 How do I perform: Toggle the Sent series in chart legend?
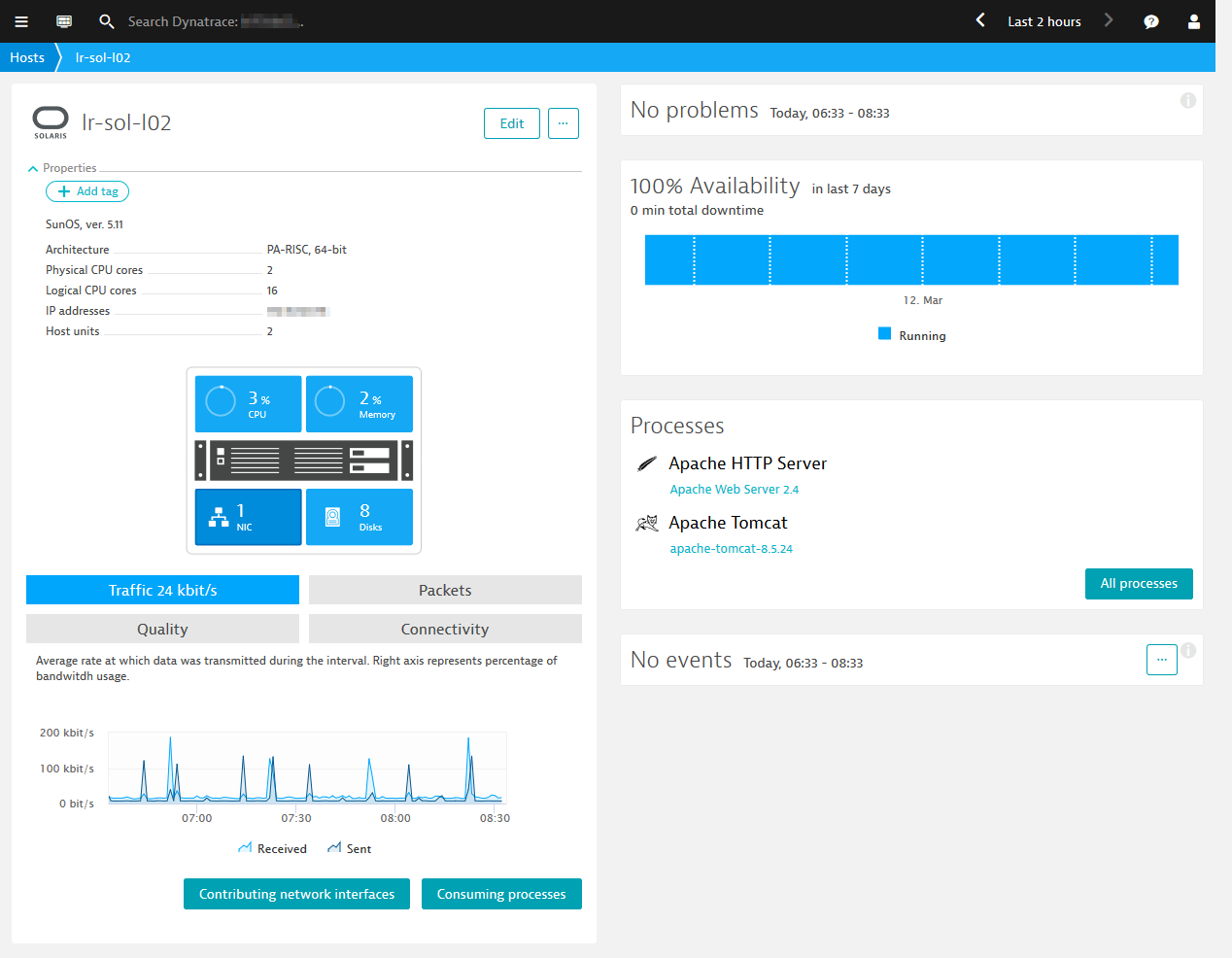350,848
